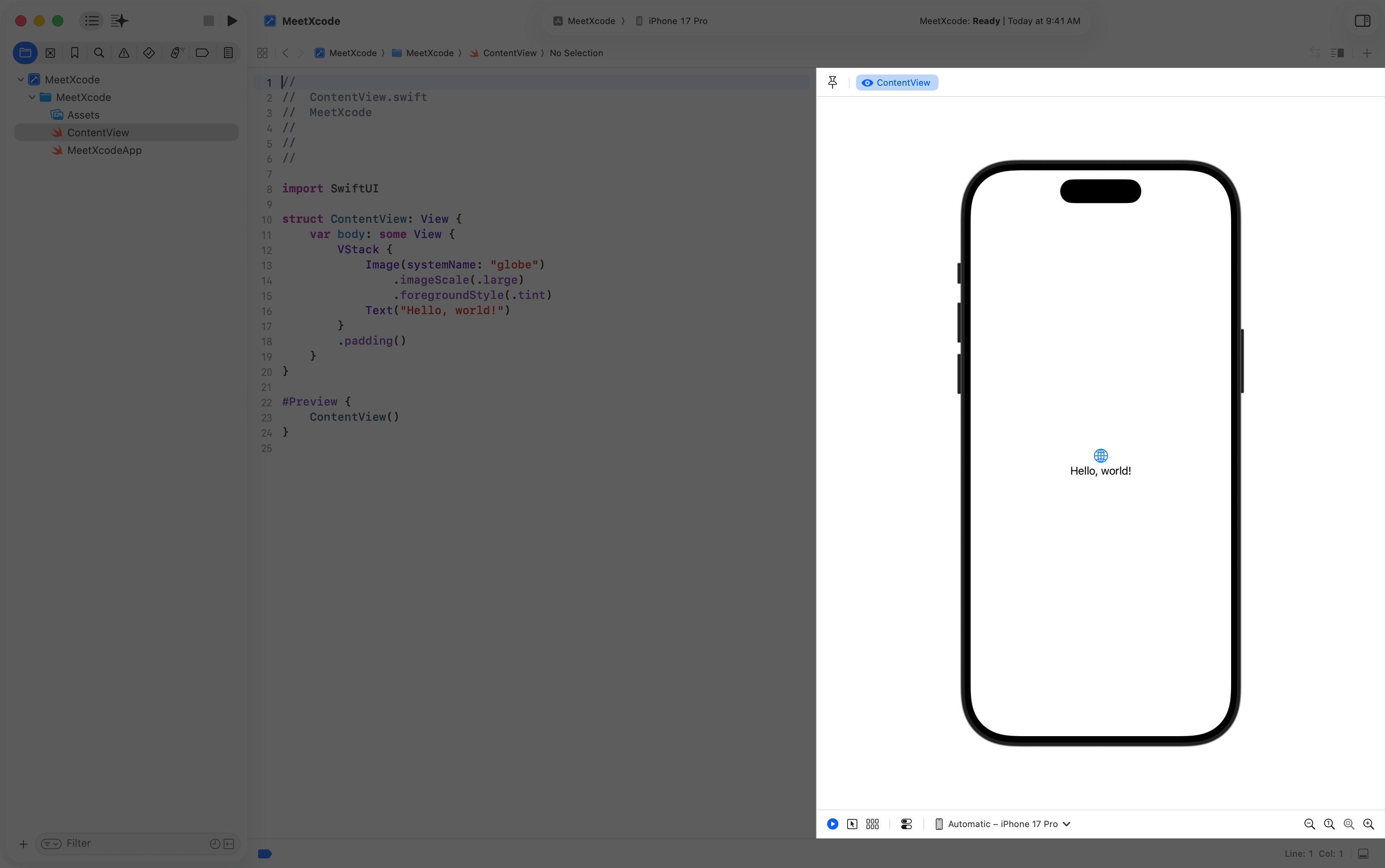Viewport: 1385px width, 868px height.
Task: Enable selectable preview mode with cursor icon
Action: 852,823
